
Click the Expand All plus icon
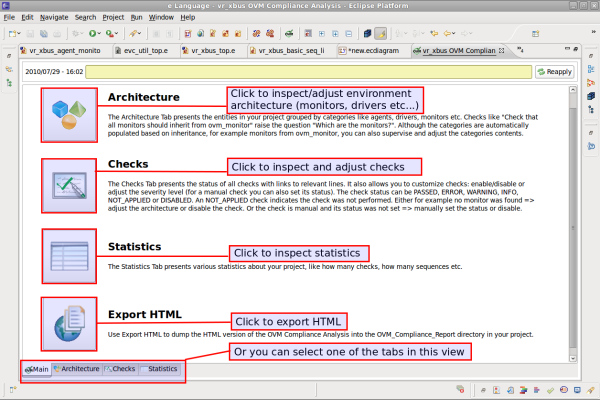point(335,34)
